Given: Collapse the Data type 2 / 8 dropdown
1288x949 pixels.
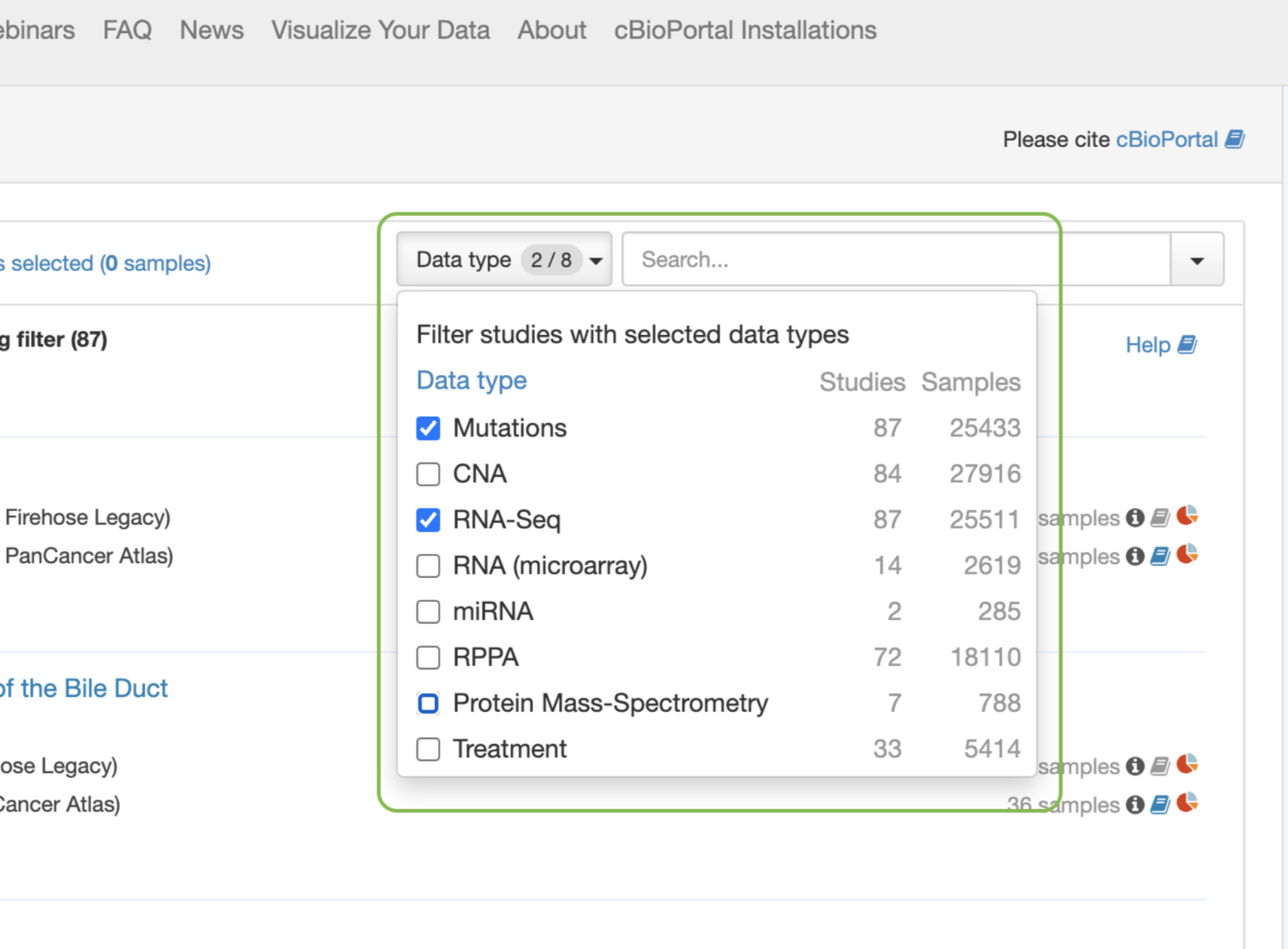Looking at the screenshot, I should [504, 260].
